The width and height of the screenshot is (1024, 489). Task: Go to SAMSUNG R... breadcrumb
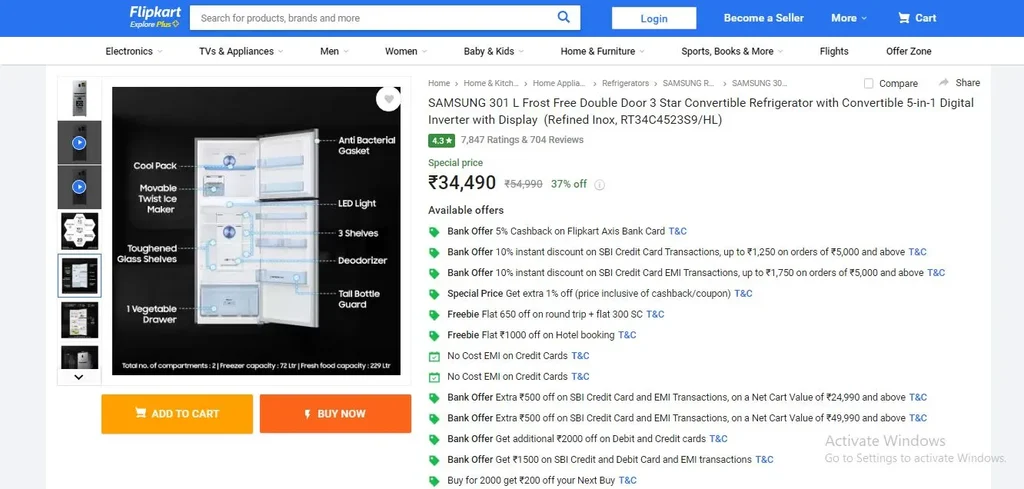pyautogui.click(x=688, y=83)
